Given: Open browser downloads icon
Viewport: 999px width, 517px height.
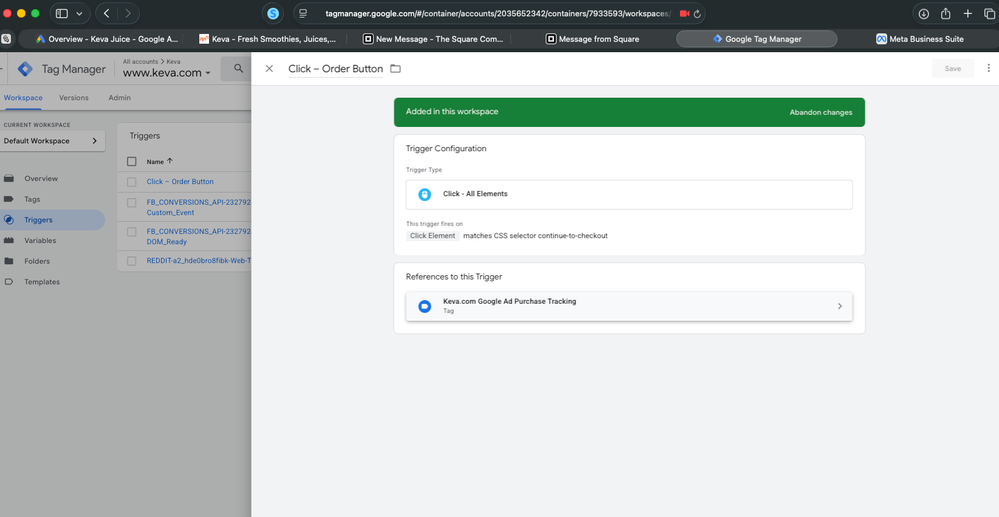Looking at the screenshot, I should (x=923, y=13).
